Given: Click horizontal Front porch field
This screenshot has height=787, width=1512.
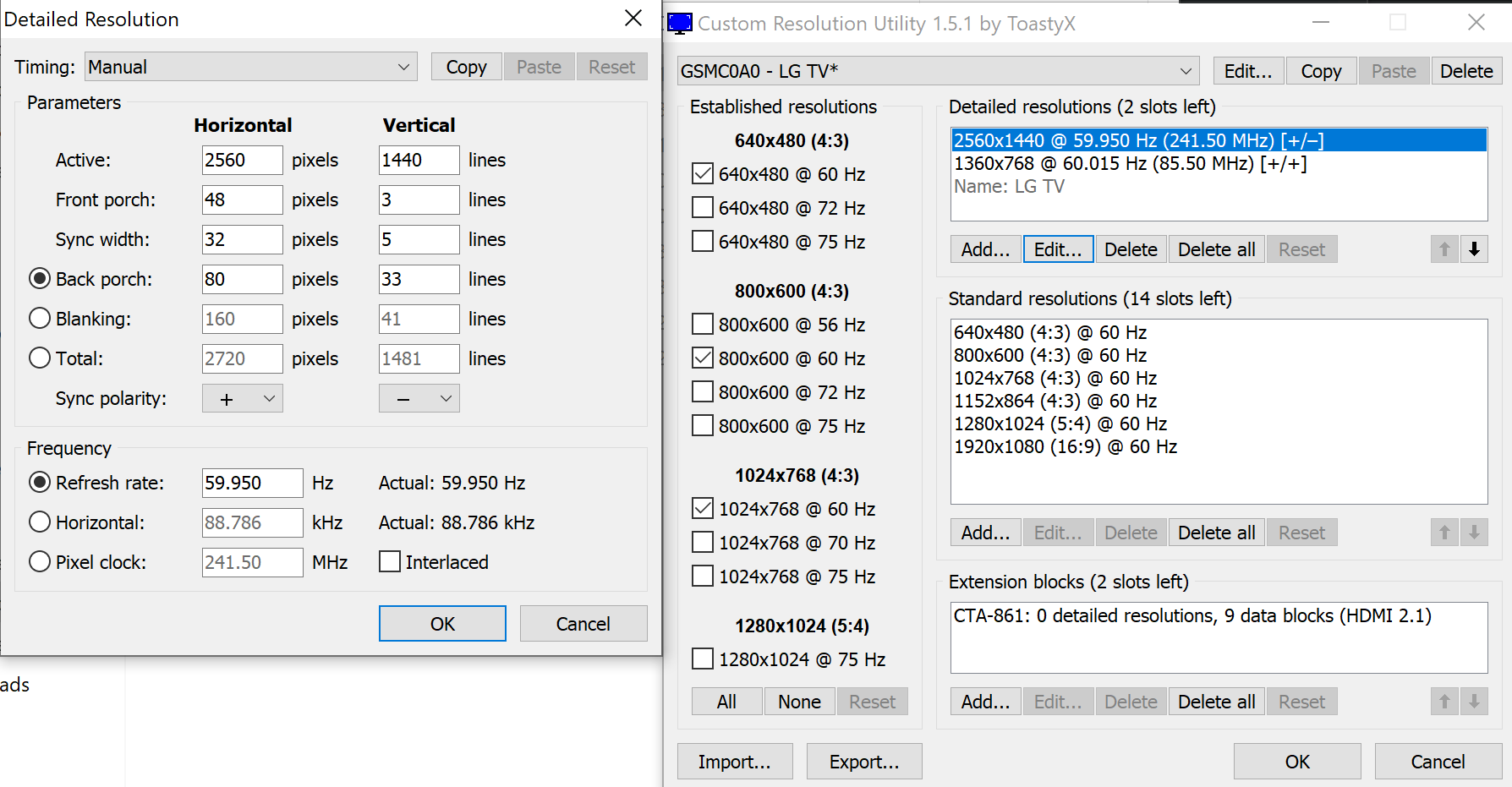Looking at the screenshot, I should tap(243, 199).
